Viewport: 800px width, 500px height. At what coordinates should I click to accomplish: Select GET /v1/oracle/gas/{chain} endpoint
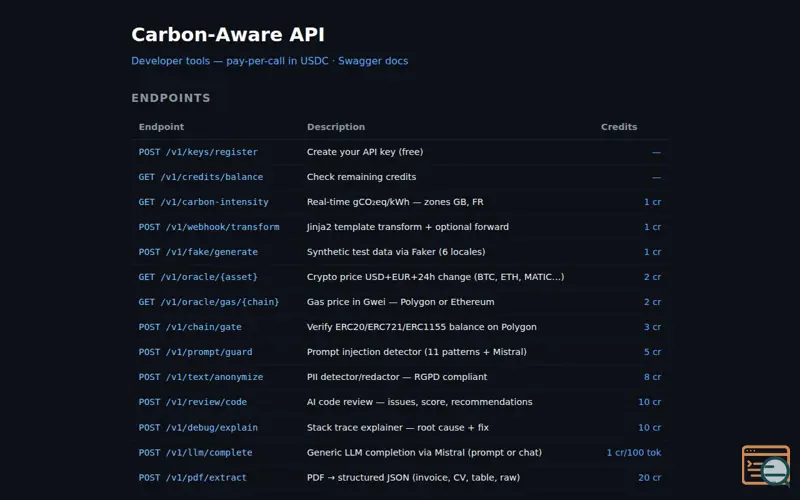209,302
